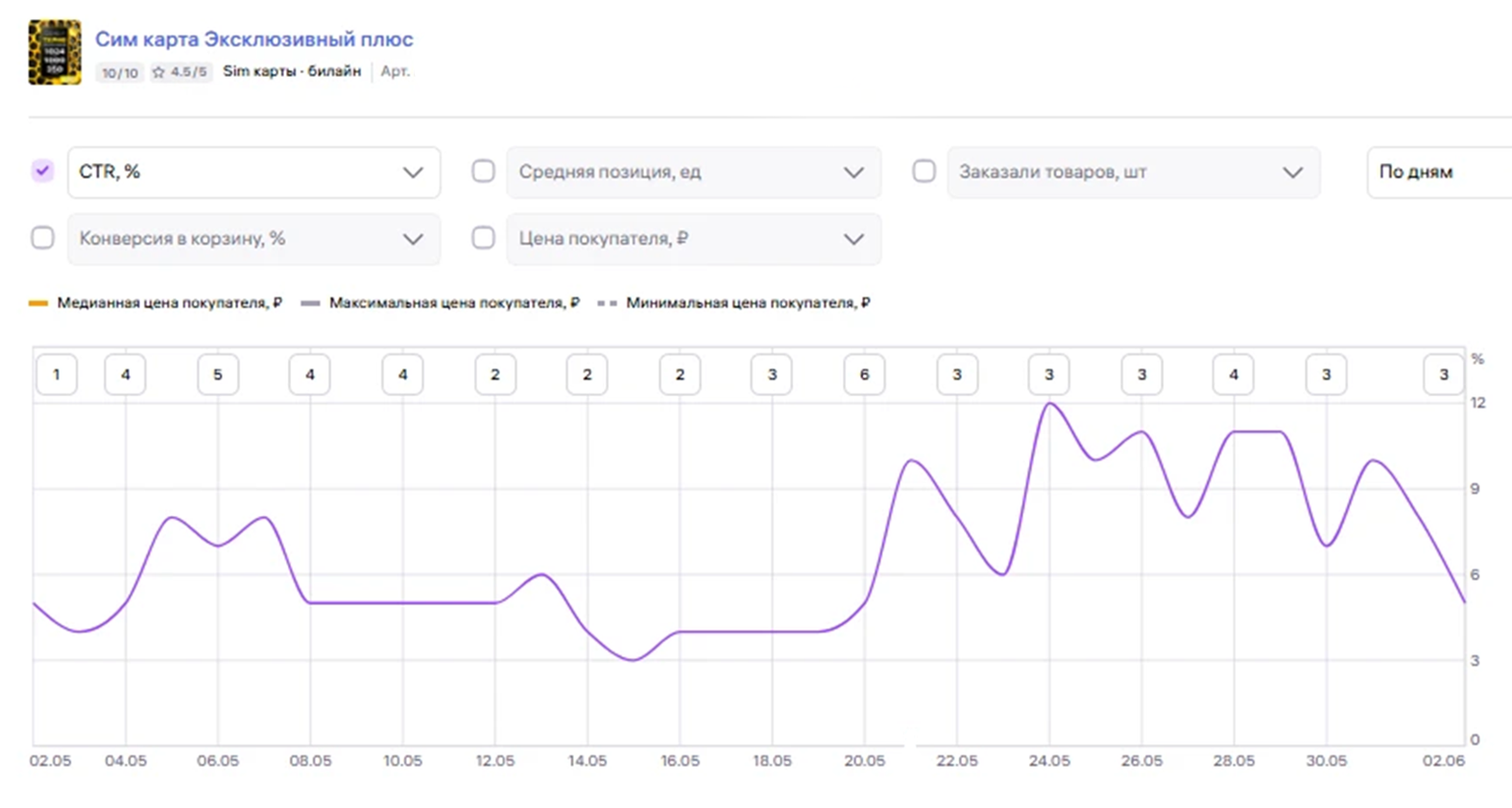Click the SIM card product thumbnail
The width and height of the screenshot is (1512, 808).
55,53
